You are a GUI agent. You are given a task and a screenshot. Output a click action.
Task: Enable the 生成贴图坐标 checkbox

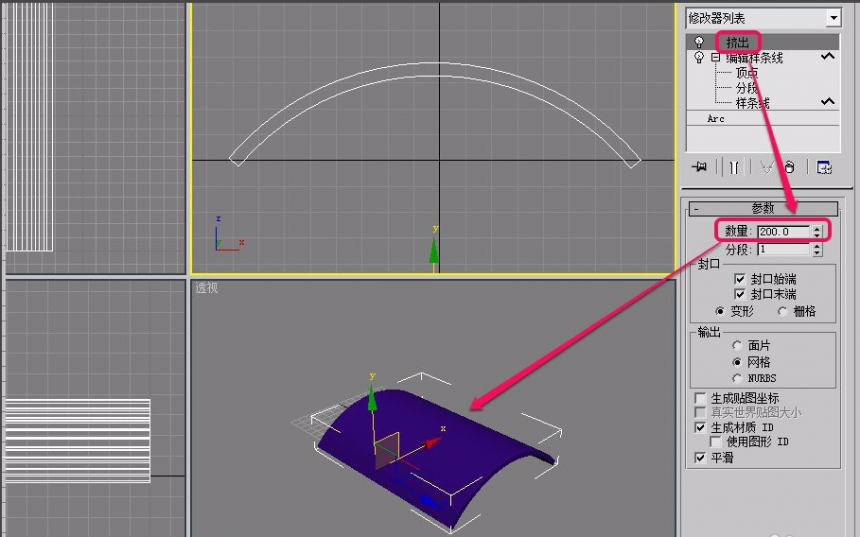click(700, 398)
